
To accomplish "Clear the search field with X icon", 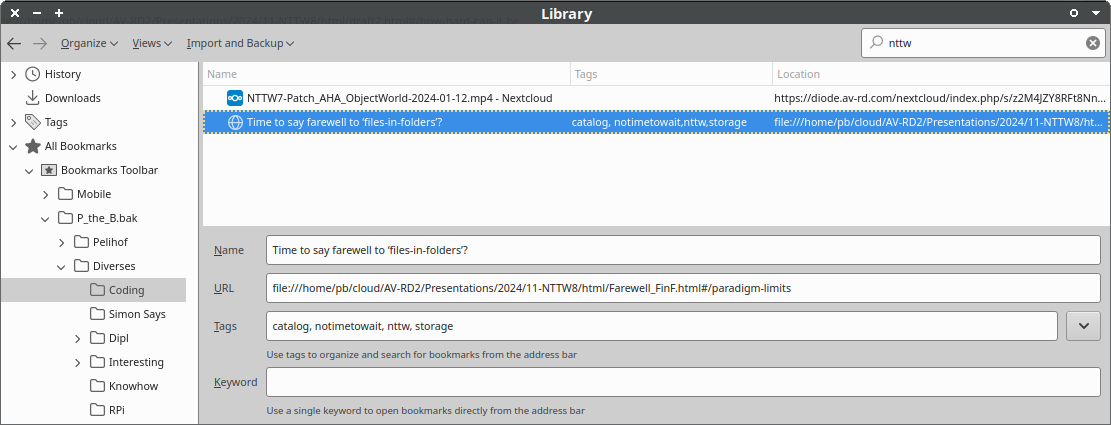I will (x=1093, y=43).
